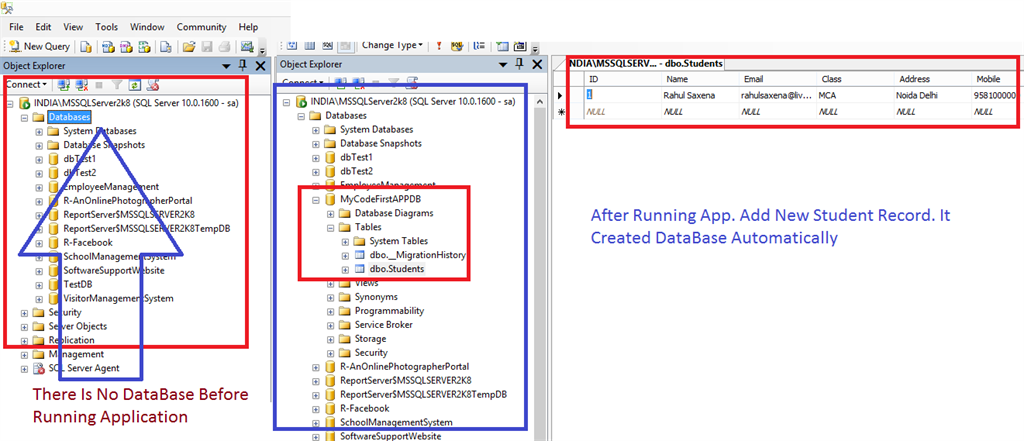Viewport: 1024px width, 441px height.
Task: Click the MCA class cell
Action: 855,95
